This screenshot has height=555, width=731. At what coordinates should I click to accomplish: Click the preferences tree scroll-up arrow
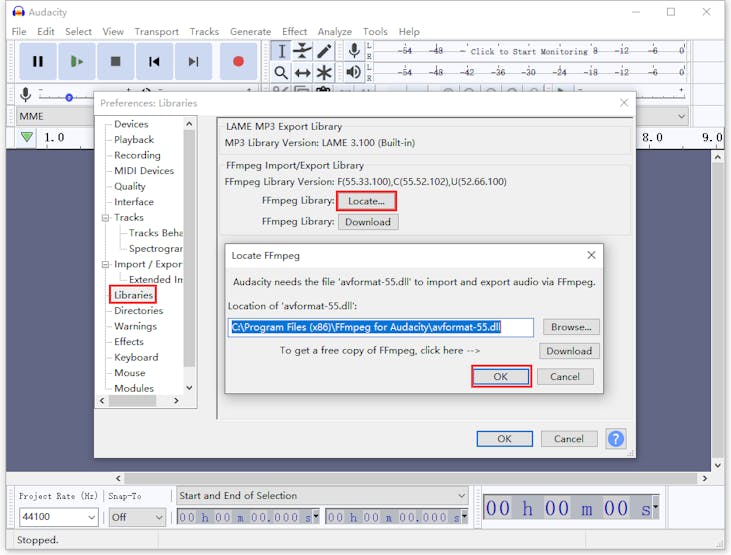[189, 124]
